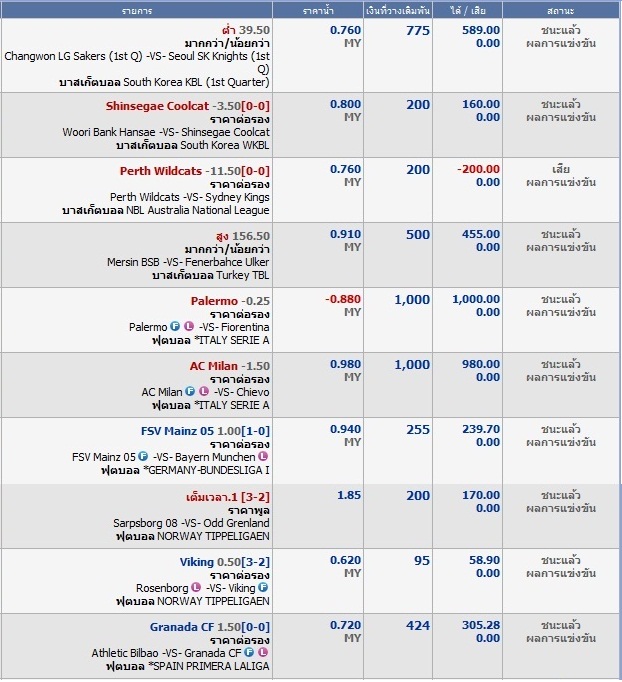The height and width of the screenshot is (682, 622).
Task: Click the F icon after FSV Mainz 05
Action: pyautogui.click(x=143, y=457)
